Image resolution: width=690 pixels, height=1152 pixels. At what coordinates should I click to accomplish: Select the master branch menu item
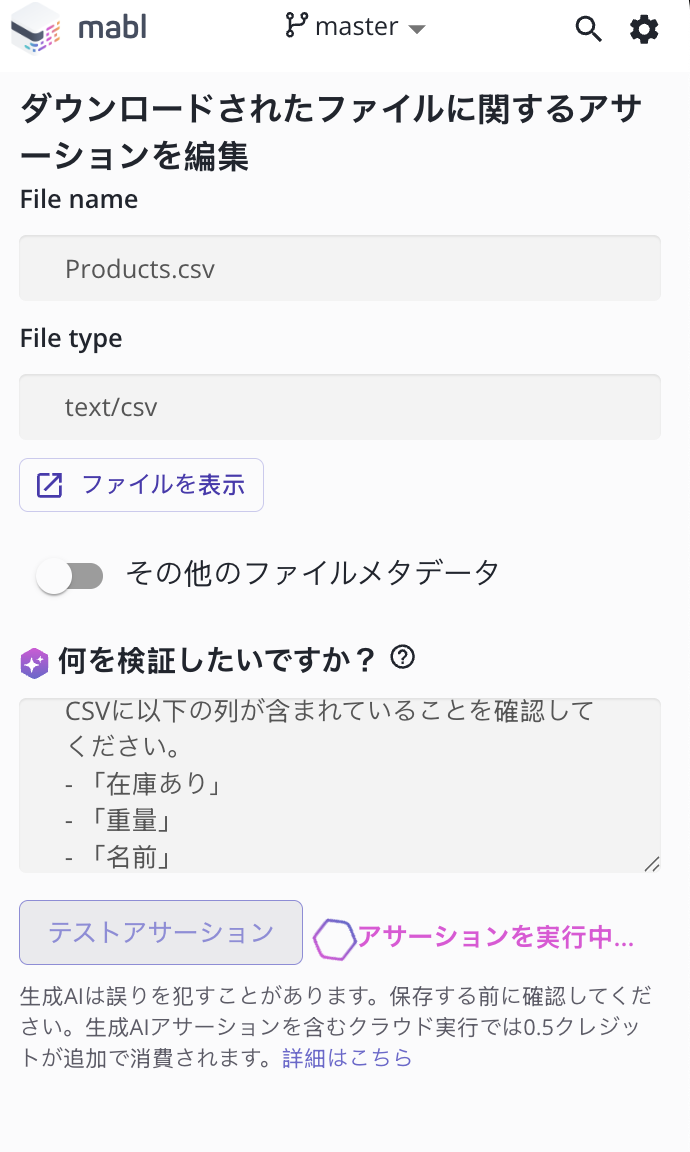click(355, 29)
